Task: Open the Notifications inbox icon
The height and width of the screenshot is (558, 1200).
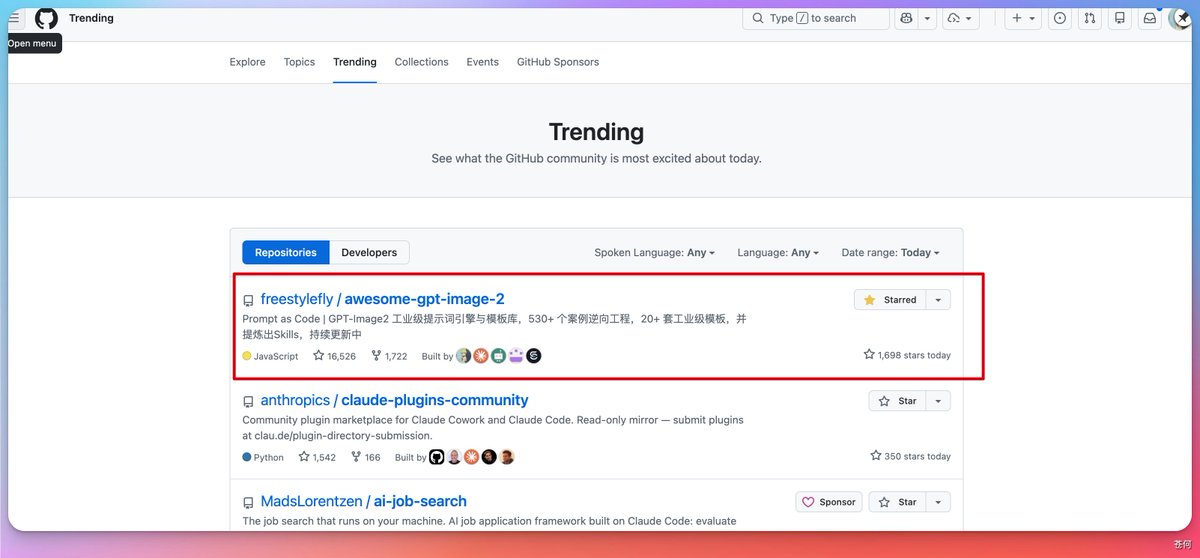Action: coord(1150,18)
